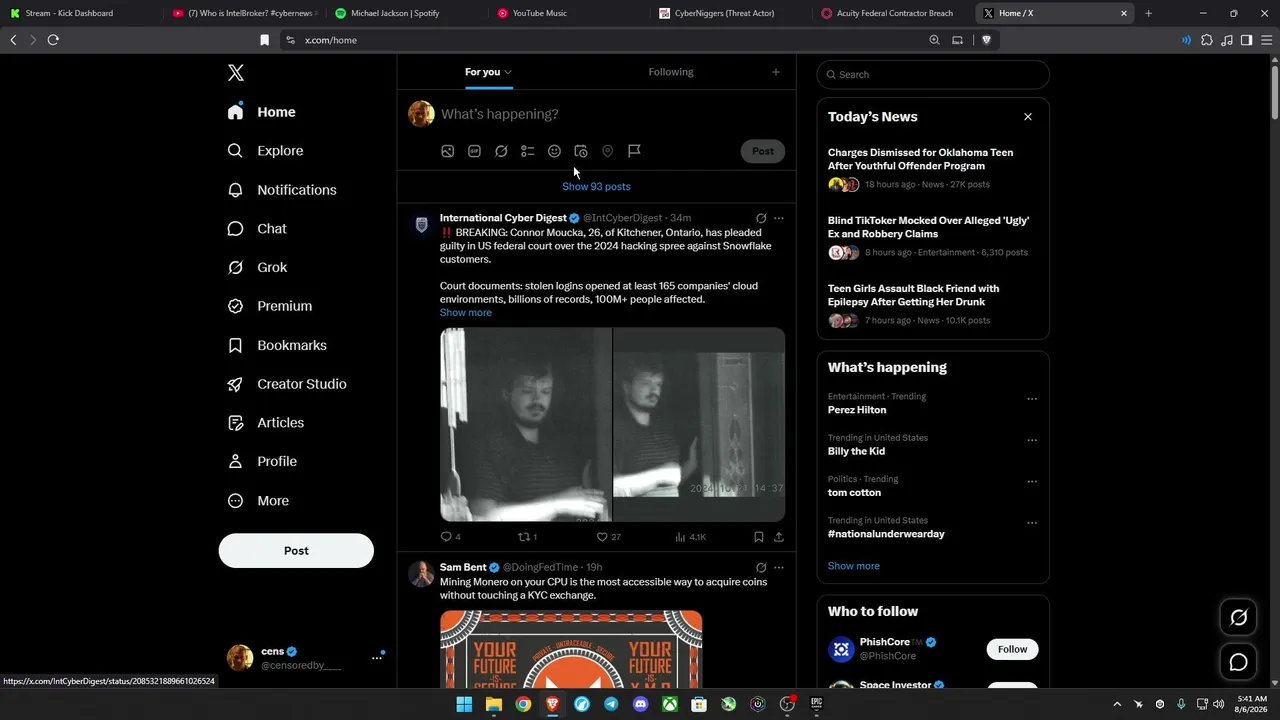
Task: Open Discord from the taskbar
Action: [641, 704]
